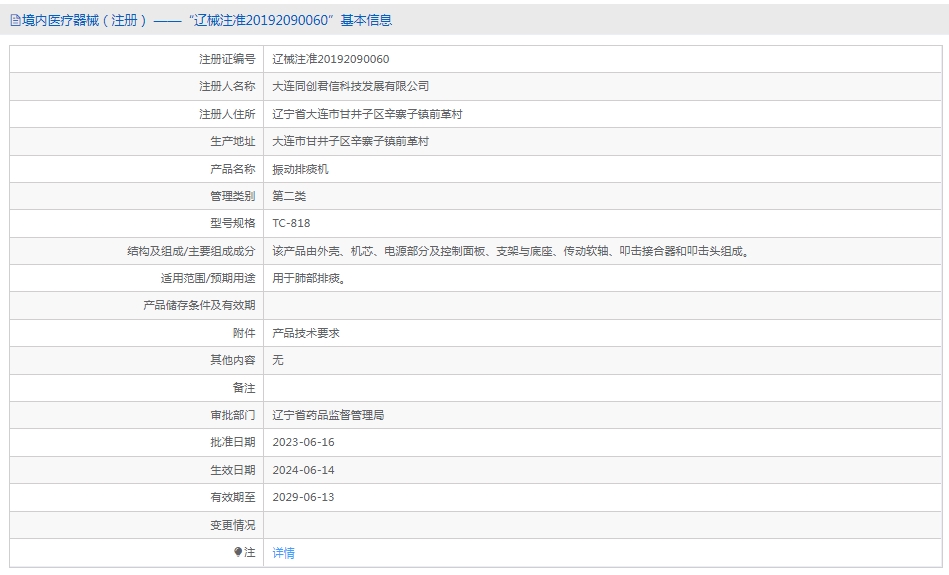Click the intended use 用于肺部排痰
Viewport: 949px width, 575px height.
coord(309,278)
